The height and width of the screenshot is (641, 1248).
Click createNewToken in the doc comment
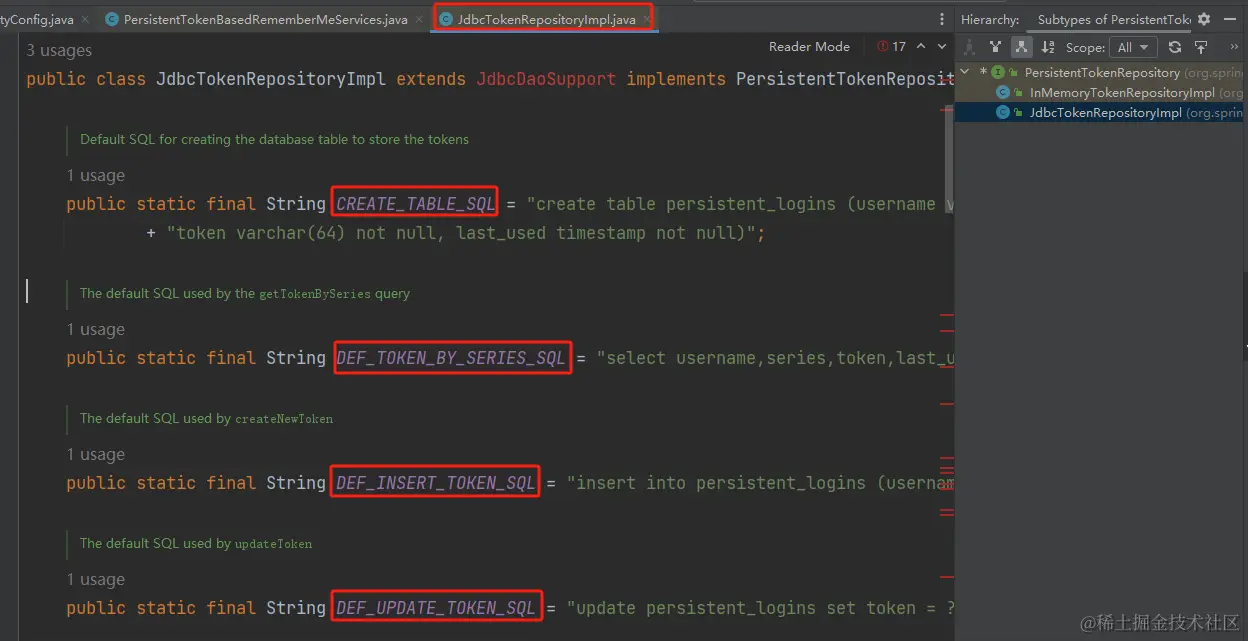(284, 419)
